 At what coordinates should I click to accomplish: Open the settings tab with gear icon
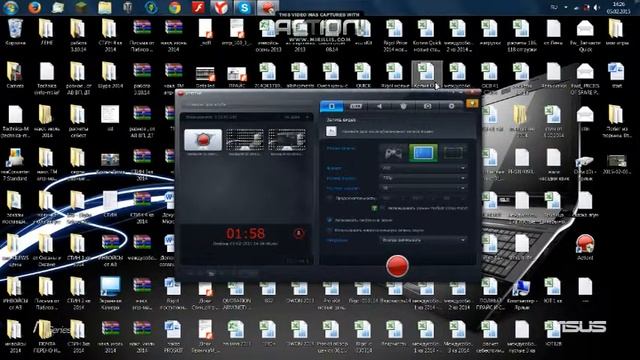451,106
